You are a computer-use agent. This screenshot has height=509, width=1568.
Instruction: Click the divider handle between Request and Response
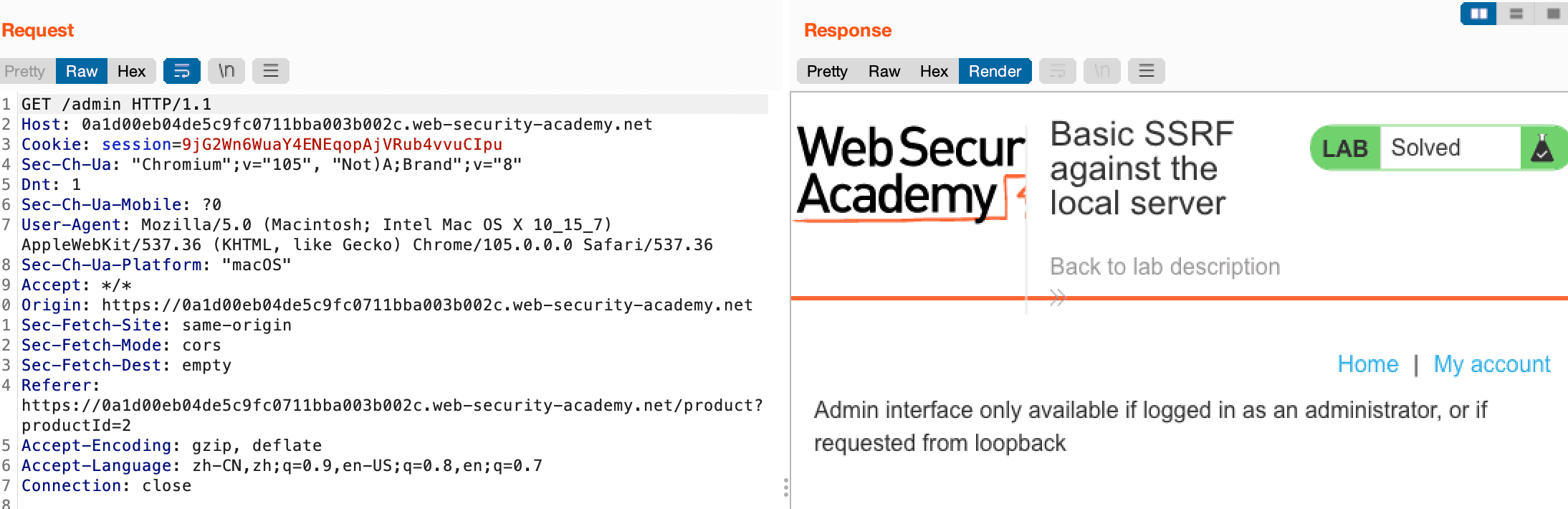[x=786, y=487]
